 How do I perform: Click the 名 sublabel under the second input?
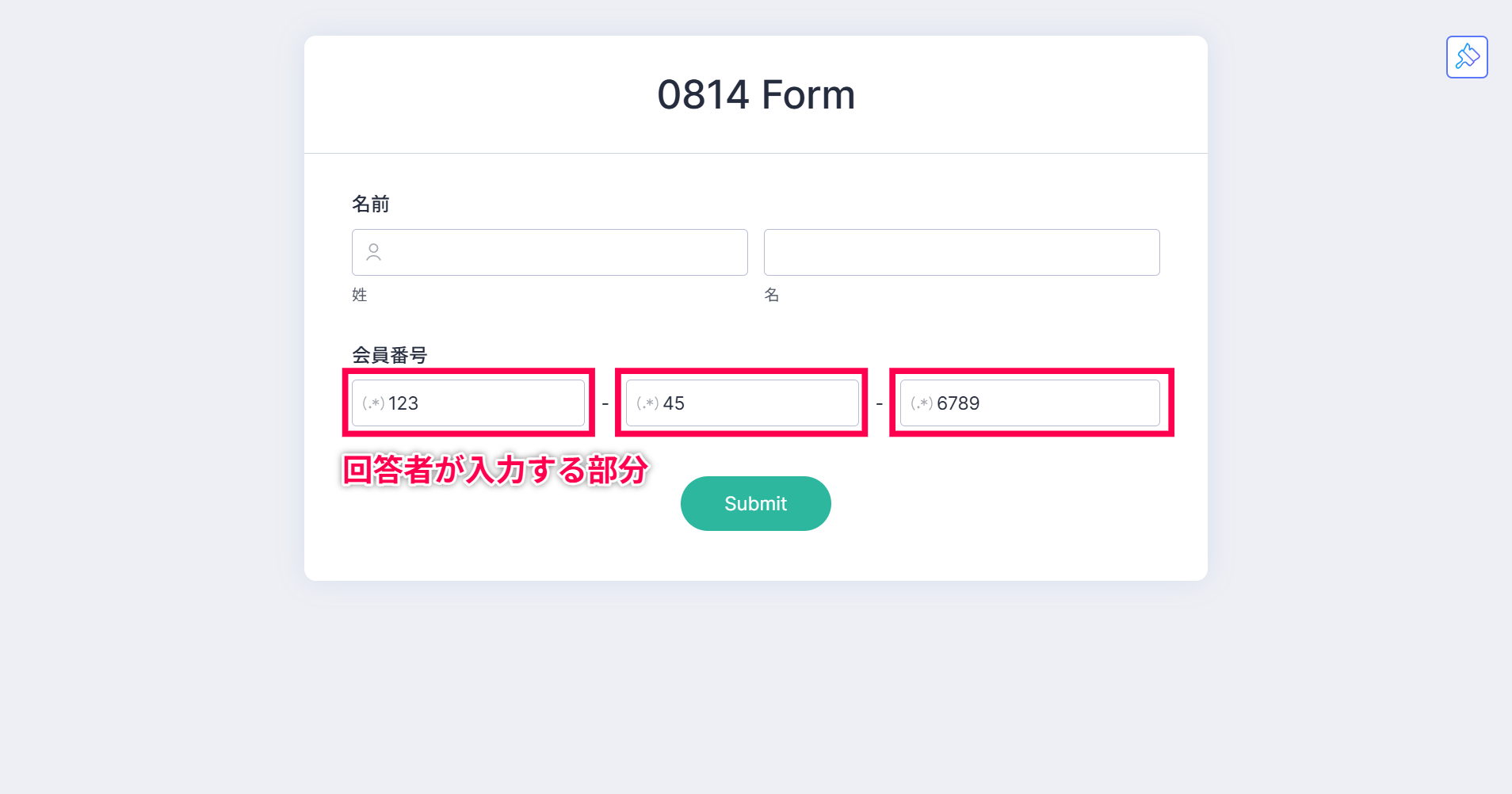[771, 295]
